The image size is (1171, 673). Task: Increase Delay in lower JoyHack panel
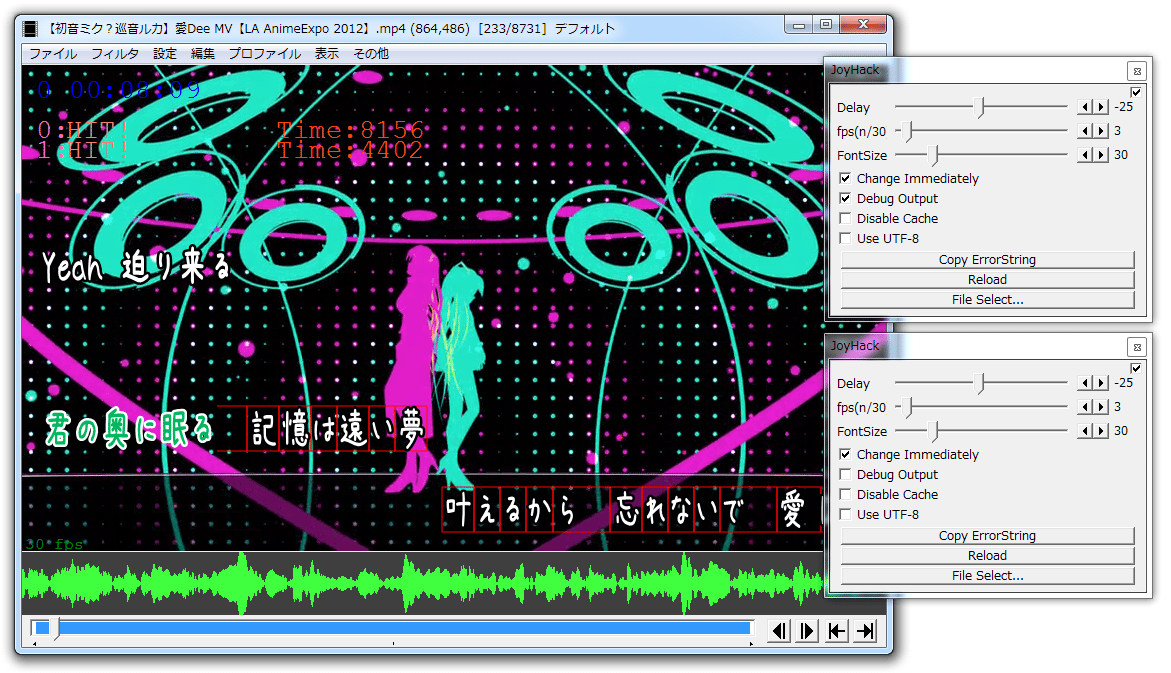pyautogui.click(x=1101, y=382)
